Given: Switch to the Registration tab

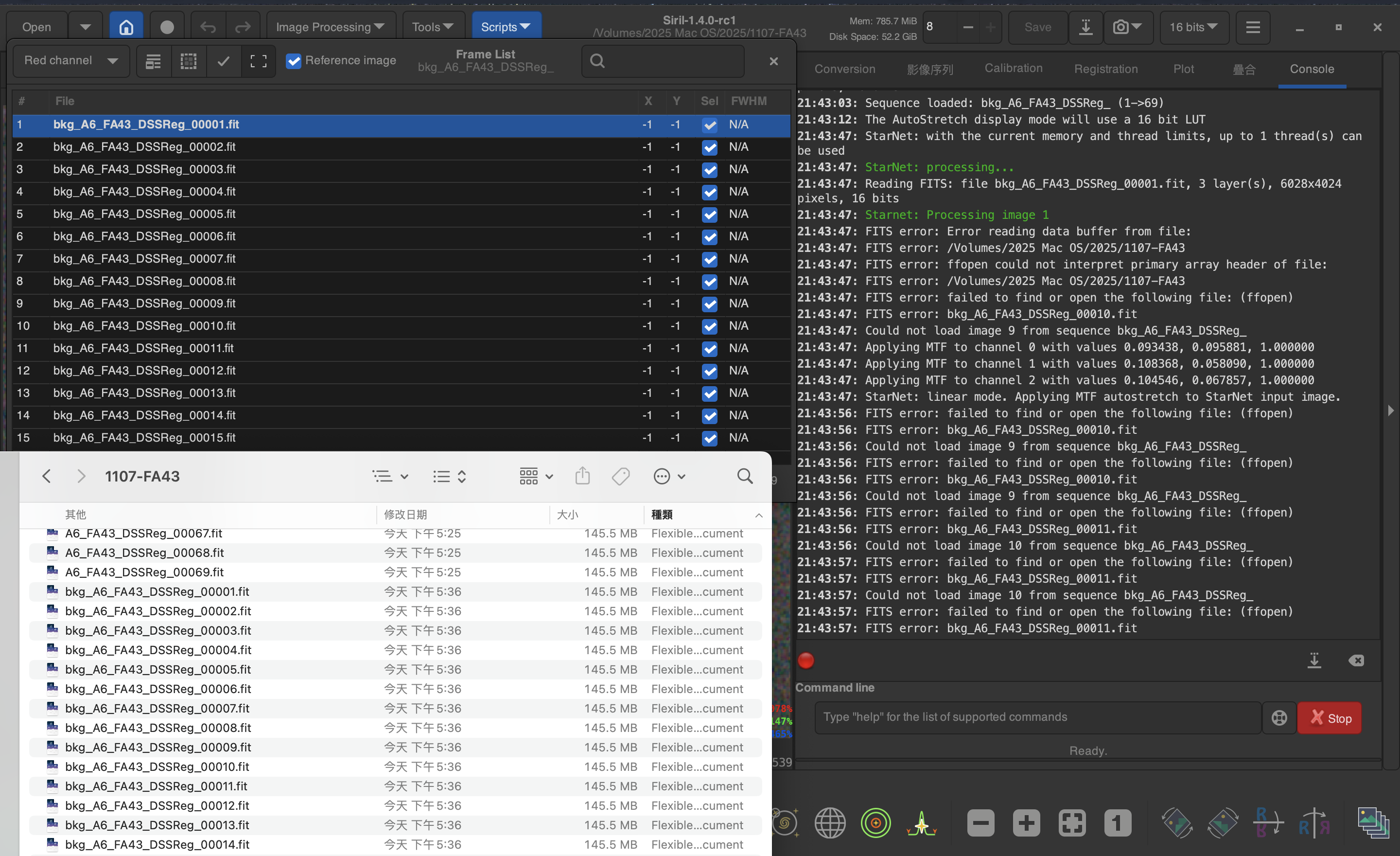Looking at the screenshot, I should pos(1105,69).
